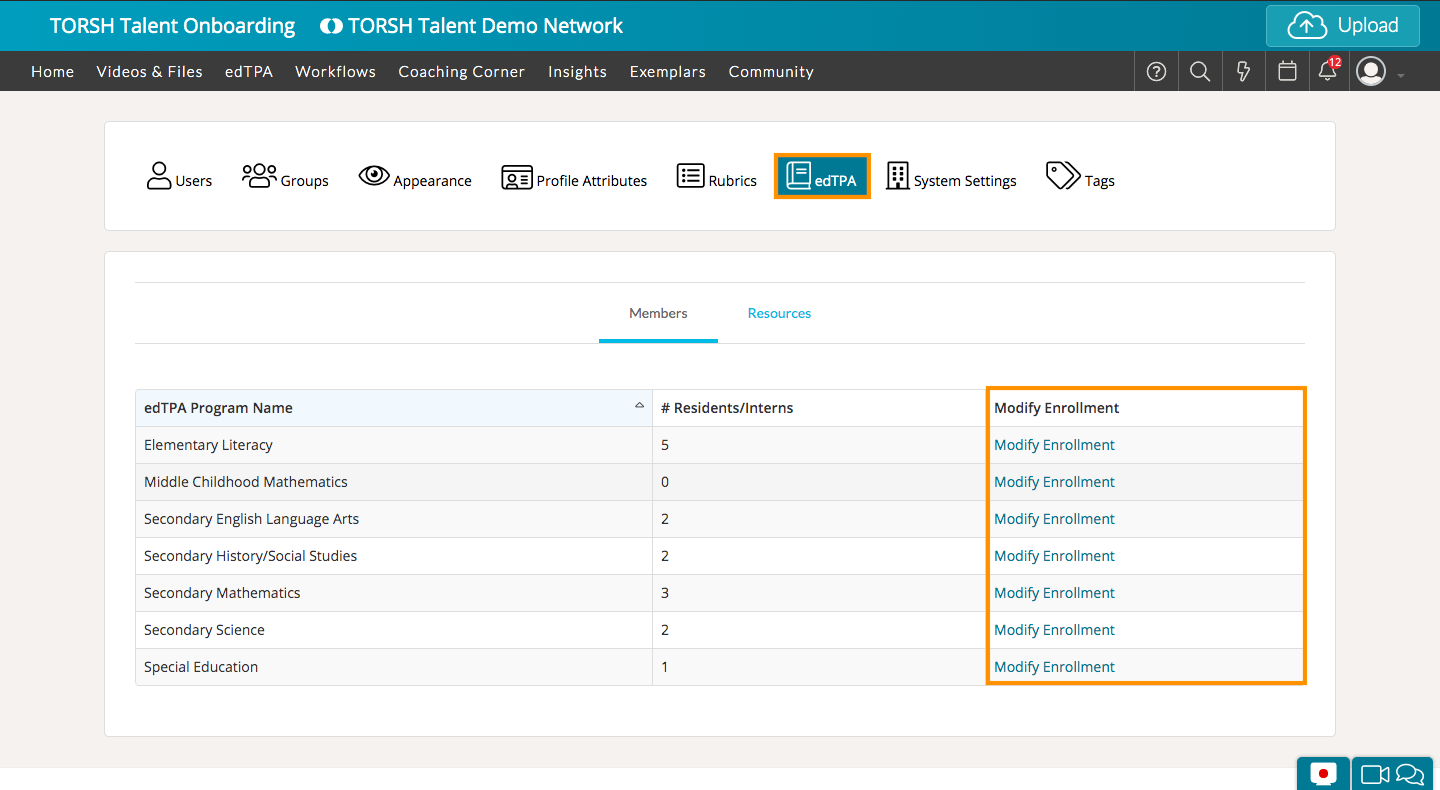The image size is (1440, 790).
Task: Select the Special Education program name
Action: point(201,667)
